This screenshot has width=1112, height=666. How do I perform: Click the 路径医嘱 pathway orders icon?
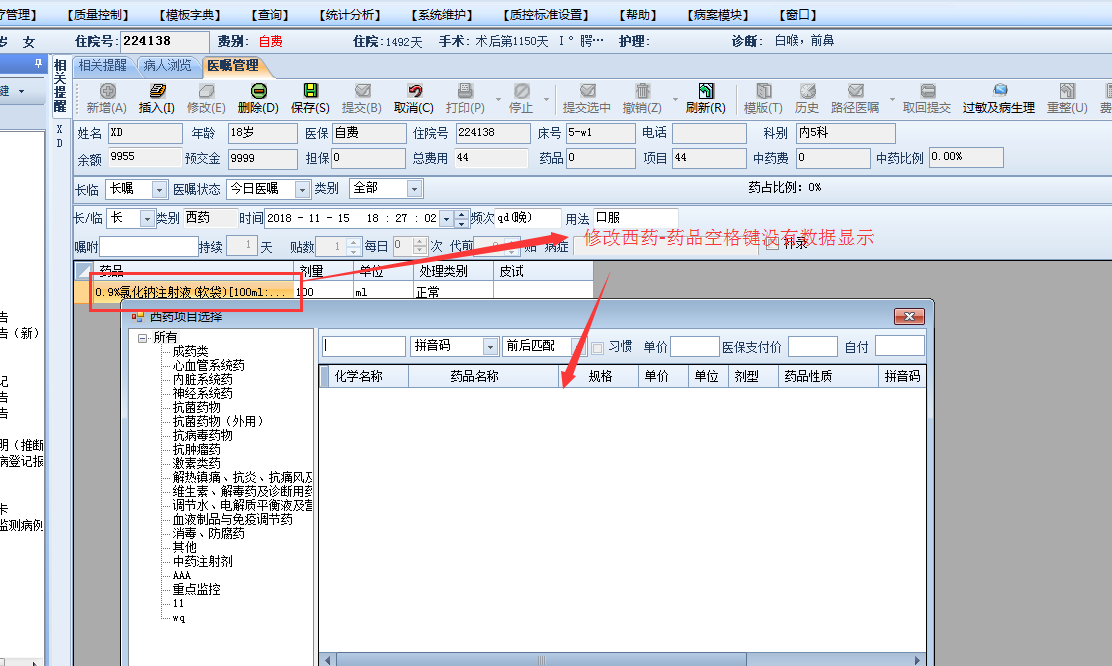pyautogui.click(x=856, y=91)
